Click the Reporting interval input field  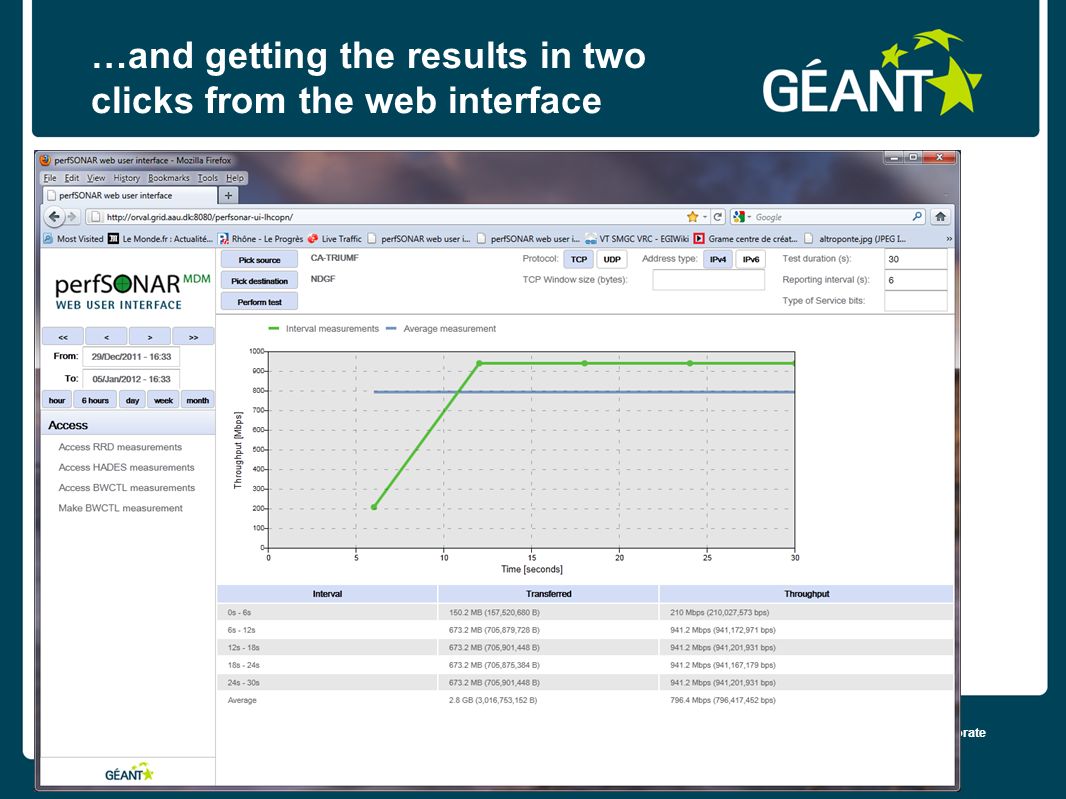point(916,279)
